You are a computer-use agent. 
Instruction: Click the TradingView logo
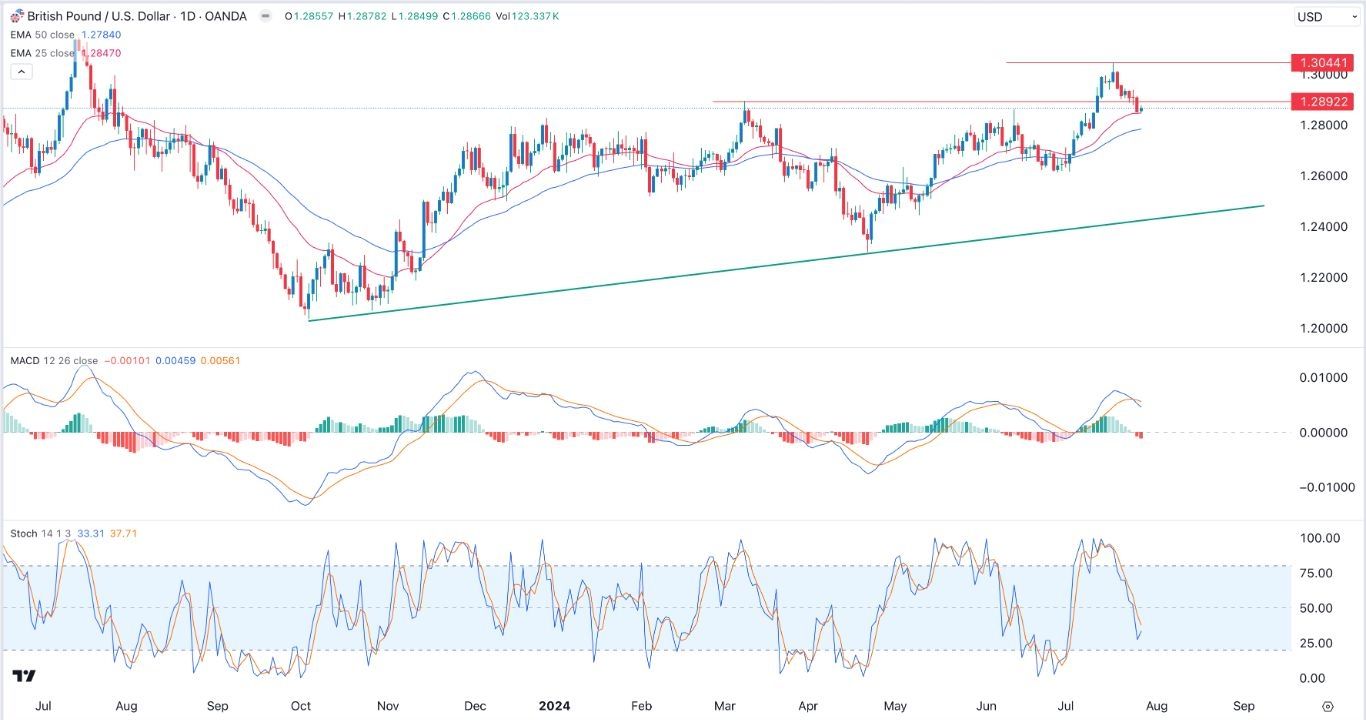point(25,678)
